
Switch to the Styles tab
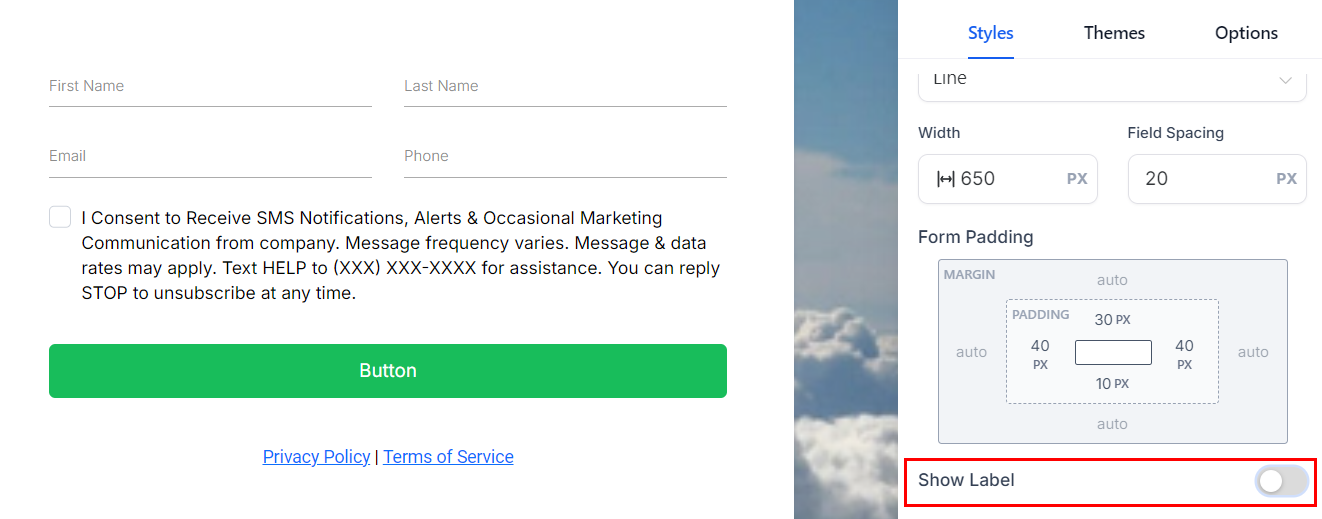(990, 33)
